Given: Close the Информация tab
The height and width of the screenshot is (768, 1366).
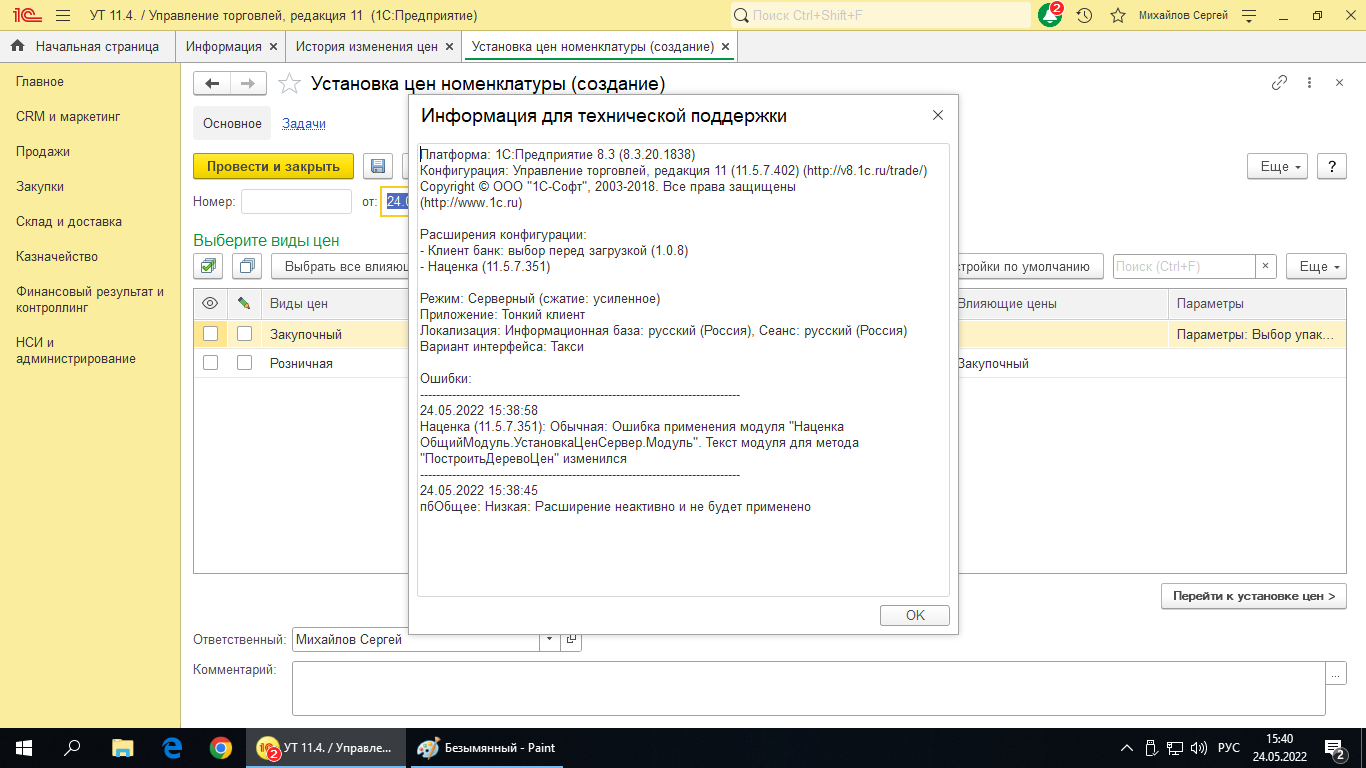Looking at the screenshot, I should (273, 46).
